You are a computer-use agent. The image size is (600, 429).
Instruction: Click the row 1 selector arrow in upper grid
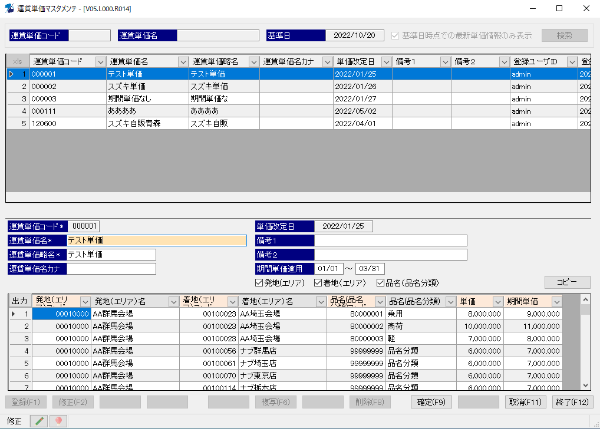(x=11, y=74)
